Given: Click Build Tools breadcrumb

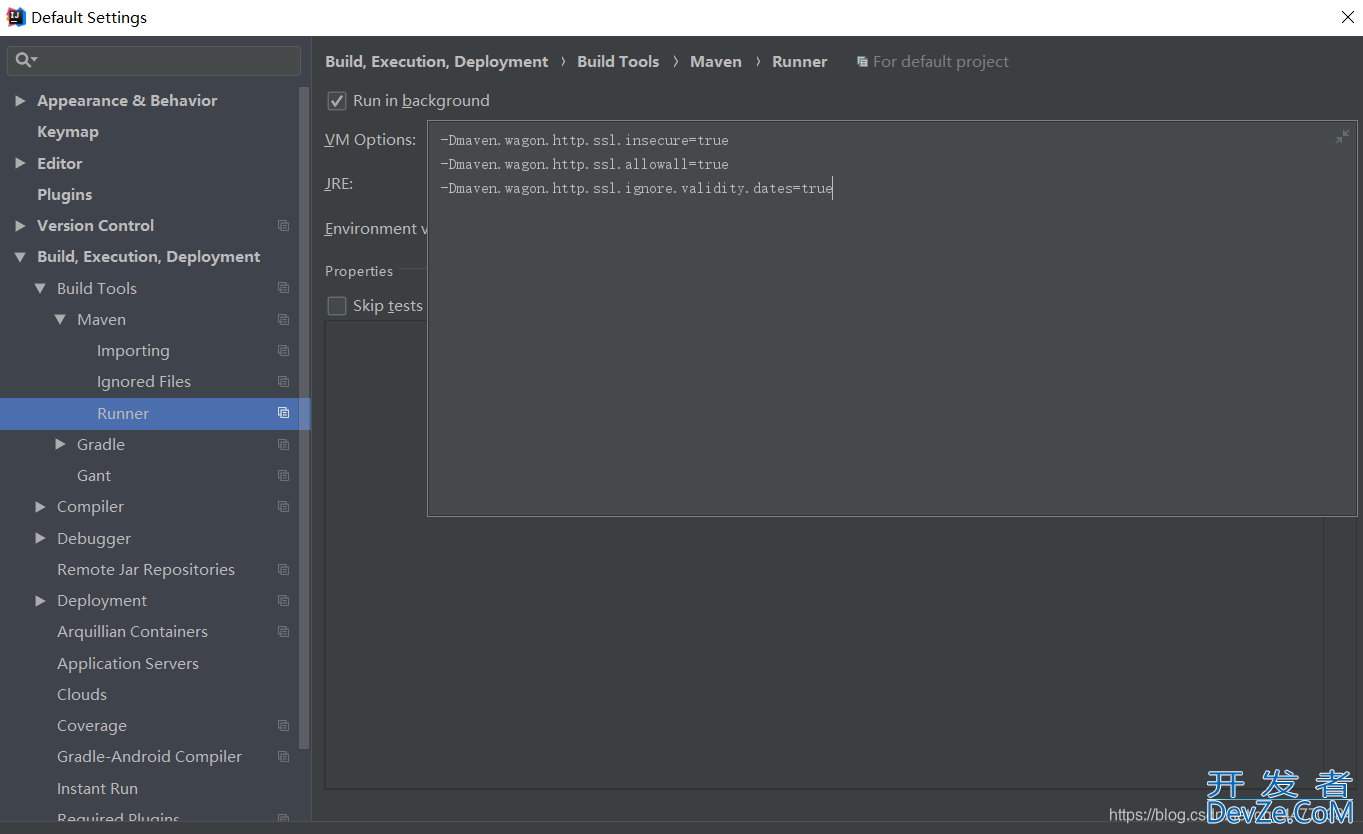Looking at the screenshot, I should point(618,62).
